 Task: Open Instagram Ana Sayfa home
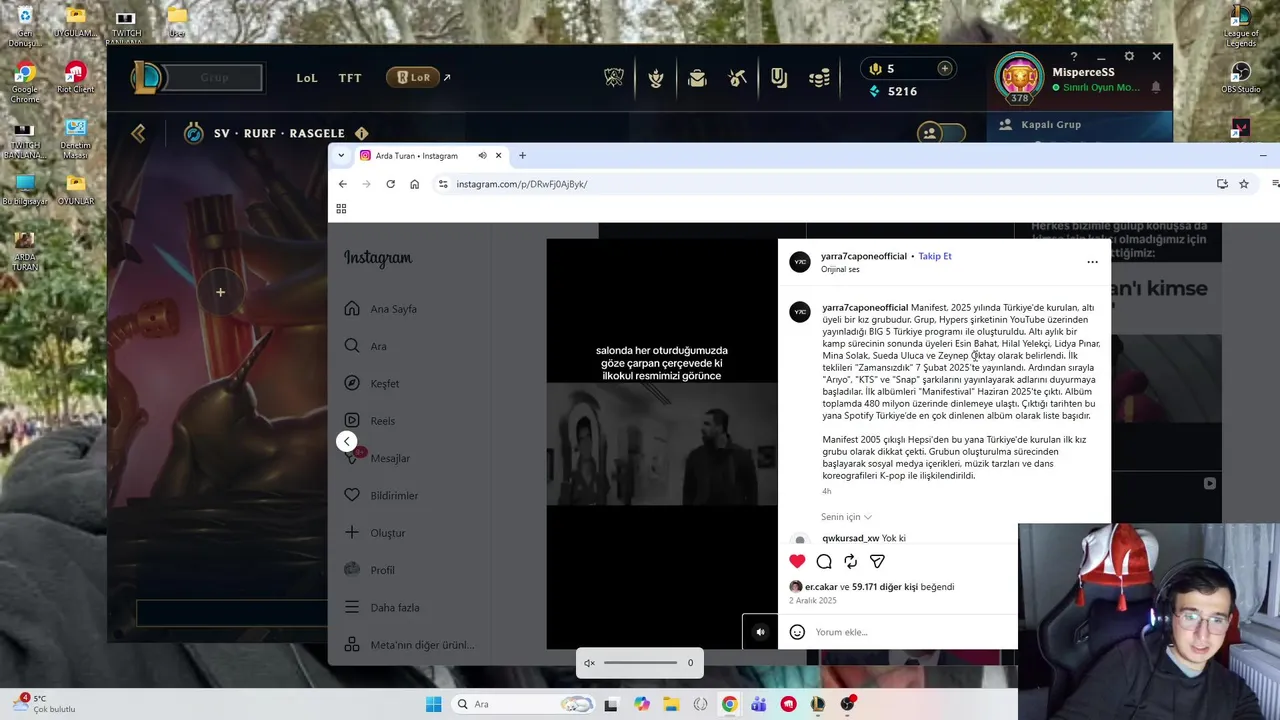point(381,309)
